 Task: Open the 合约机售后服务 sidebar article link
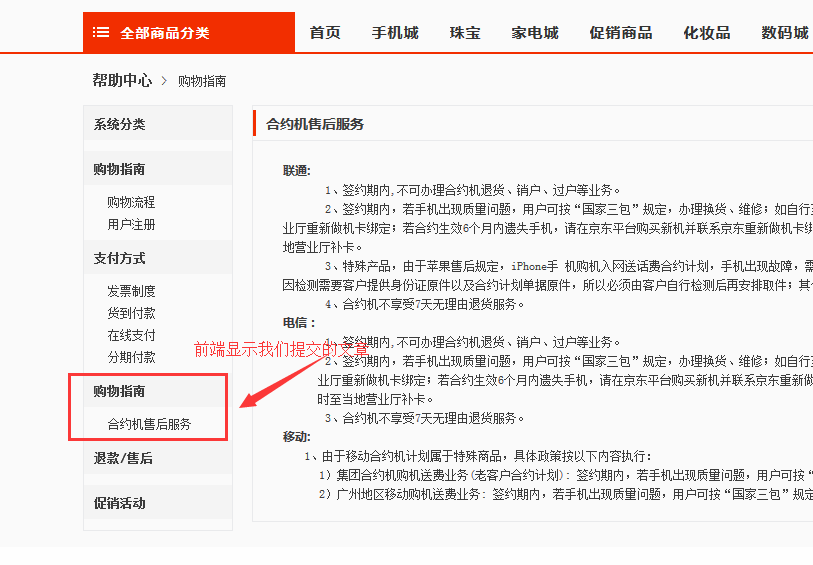(149, 424)
